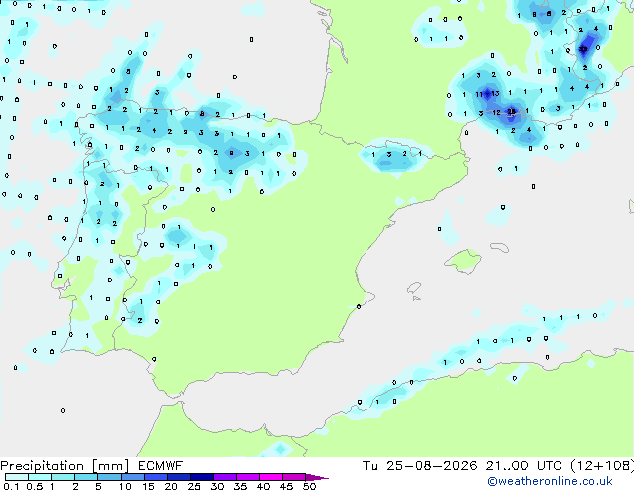Click the '0.5' legend scale label
634x490 pixels.
[x=34, y=486]
